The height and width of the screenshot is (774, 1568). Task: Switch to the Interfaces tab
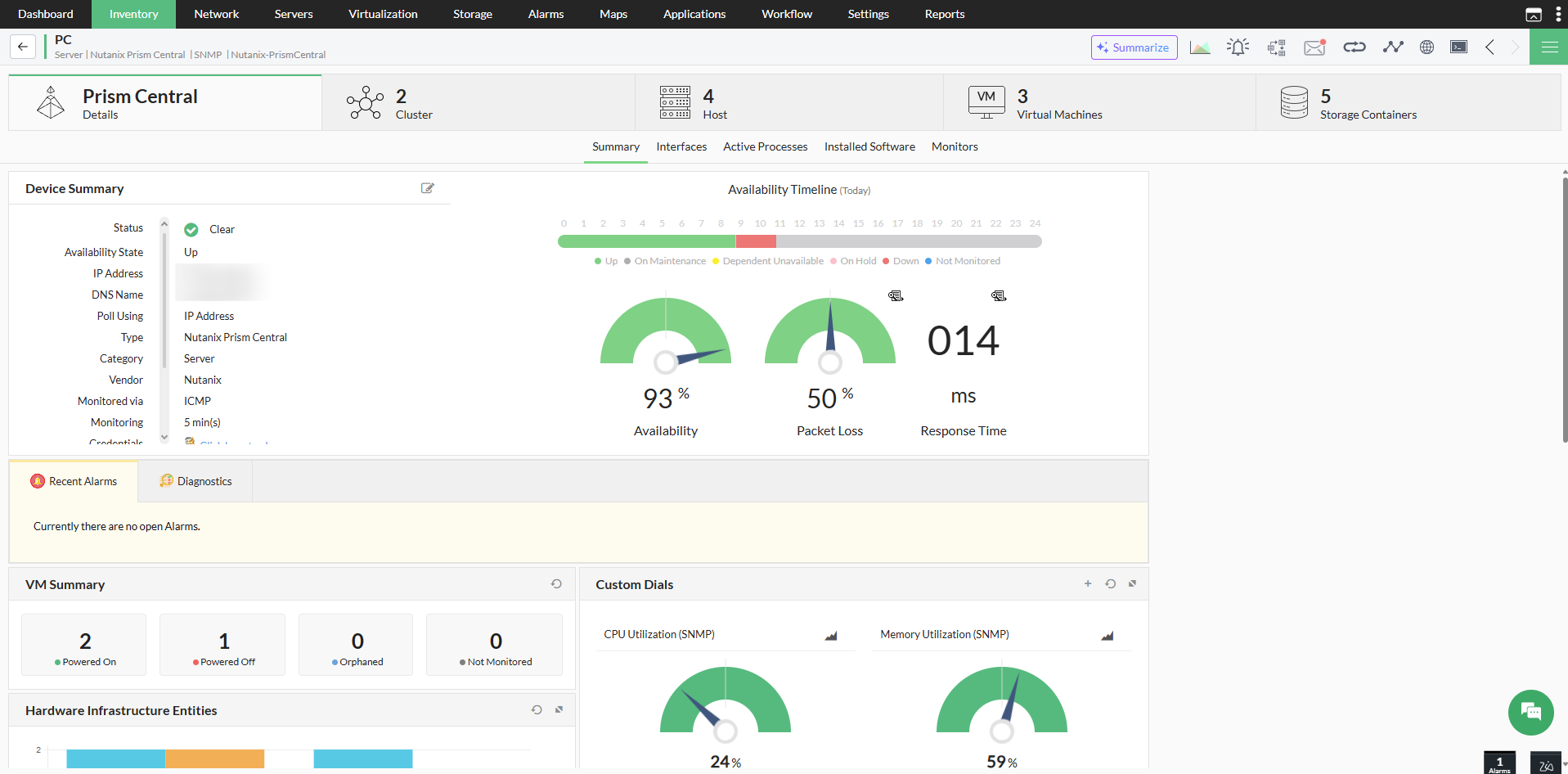[x=681, y=147]
